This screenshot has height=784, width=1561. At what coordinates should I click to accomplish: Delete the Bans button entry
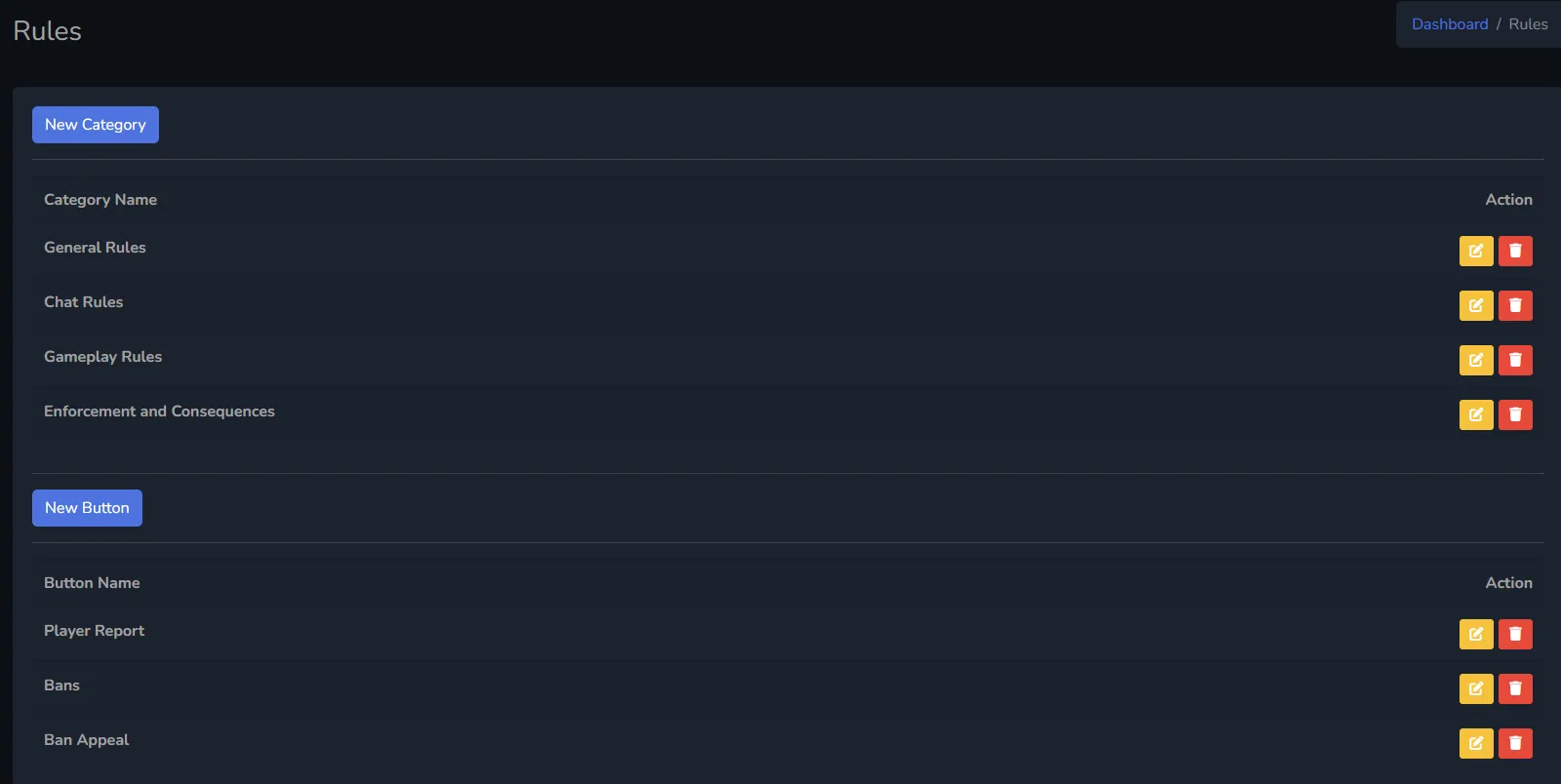click(x=1515, y=688)
